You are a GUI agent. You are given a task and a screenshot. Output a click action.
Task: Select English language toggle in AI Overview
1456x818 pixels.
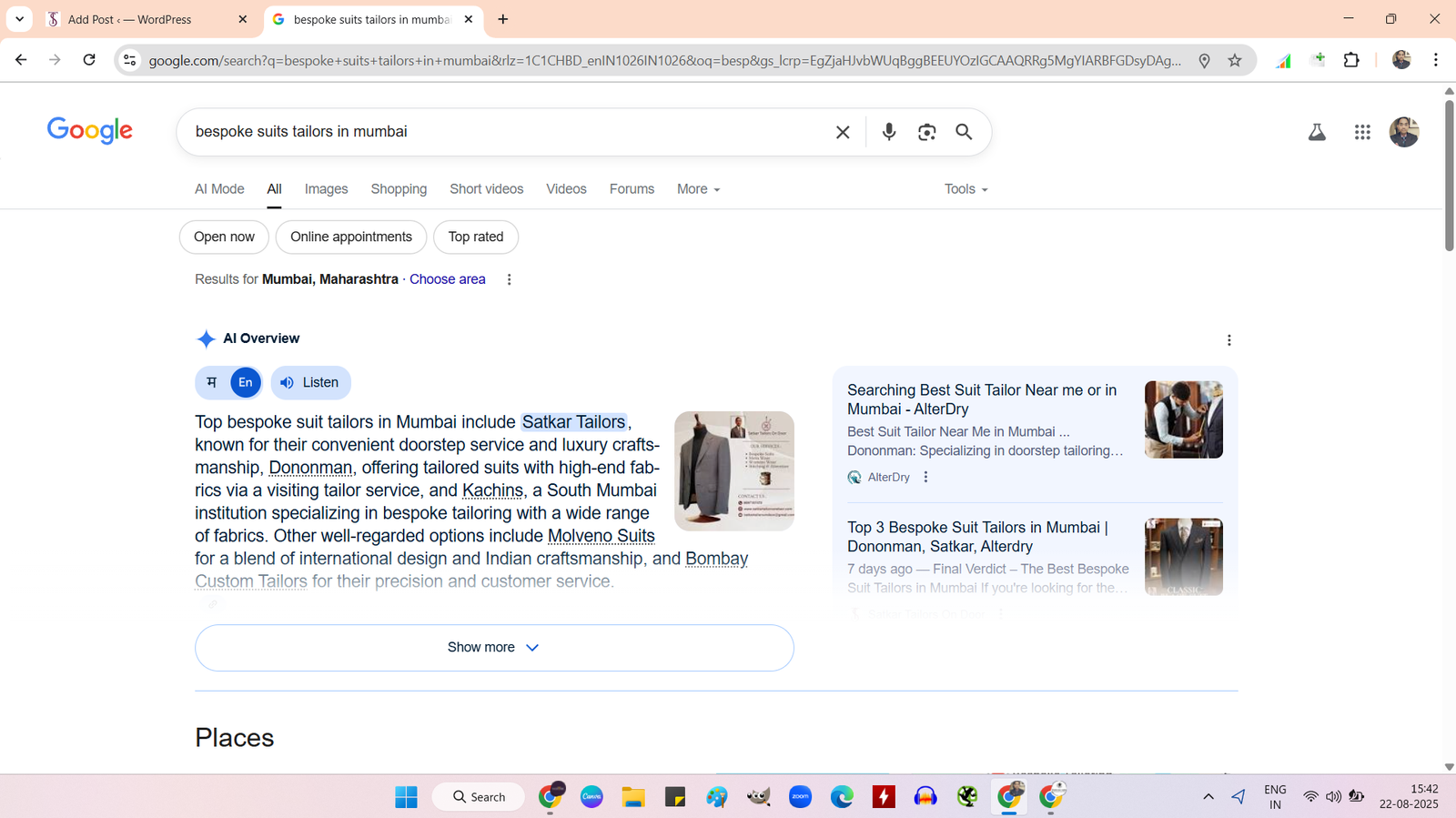[246, 382]
